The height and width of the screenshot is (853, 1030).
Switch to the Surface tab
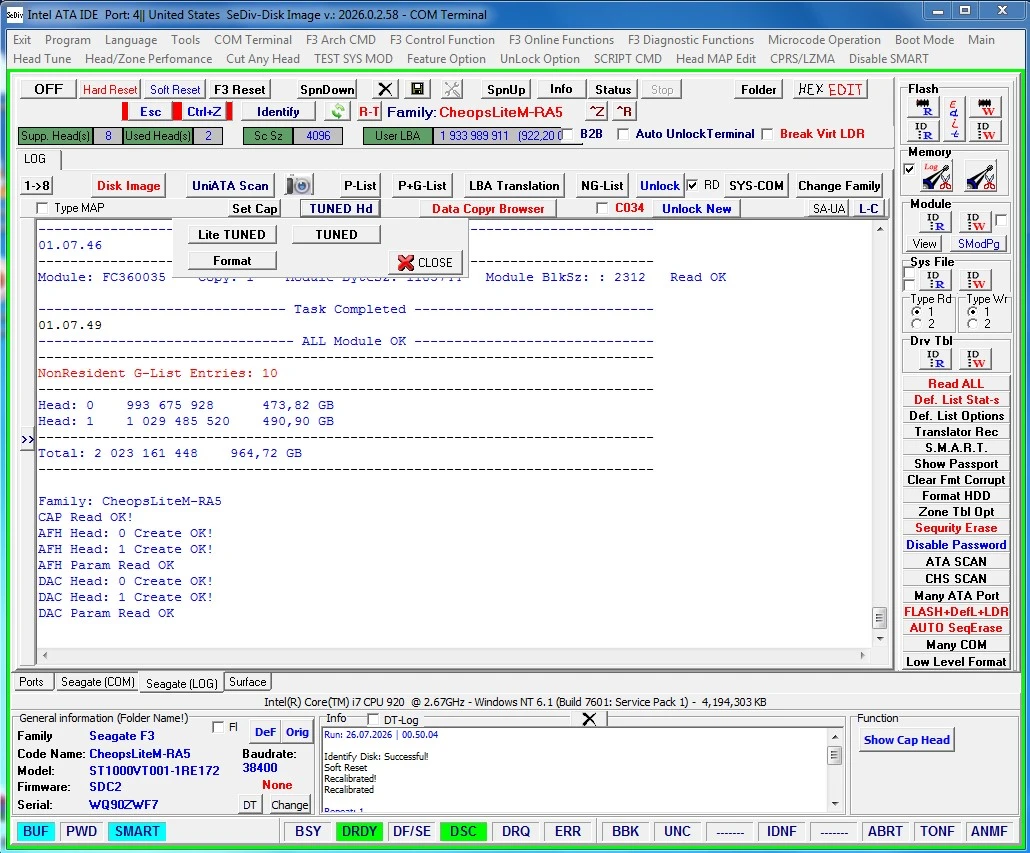pos(248,682)
